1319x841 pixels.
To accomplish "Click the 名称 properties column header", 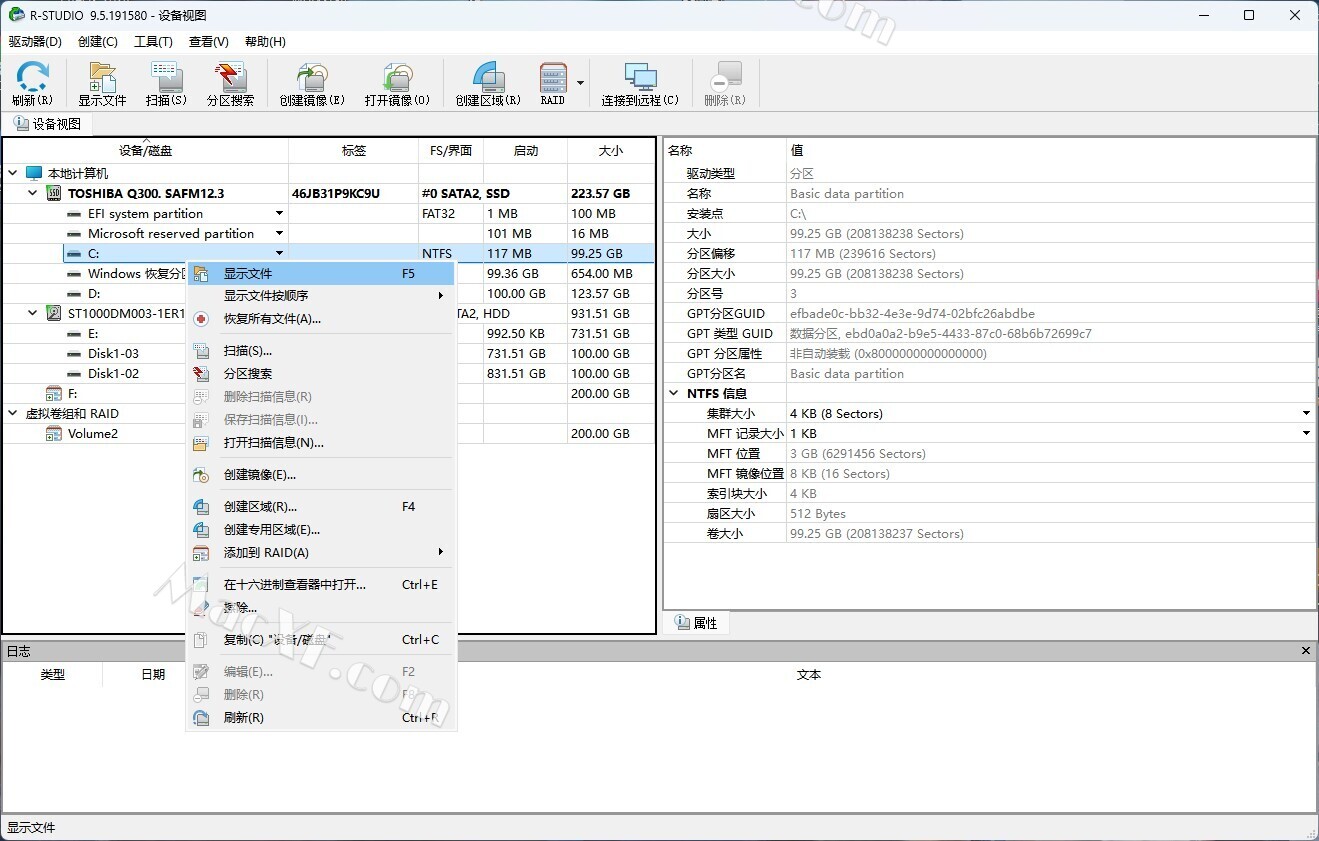I will coord(725,151).
